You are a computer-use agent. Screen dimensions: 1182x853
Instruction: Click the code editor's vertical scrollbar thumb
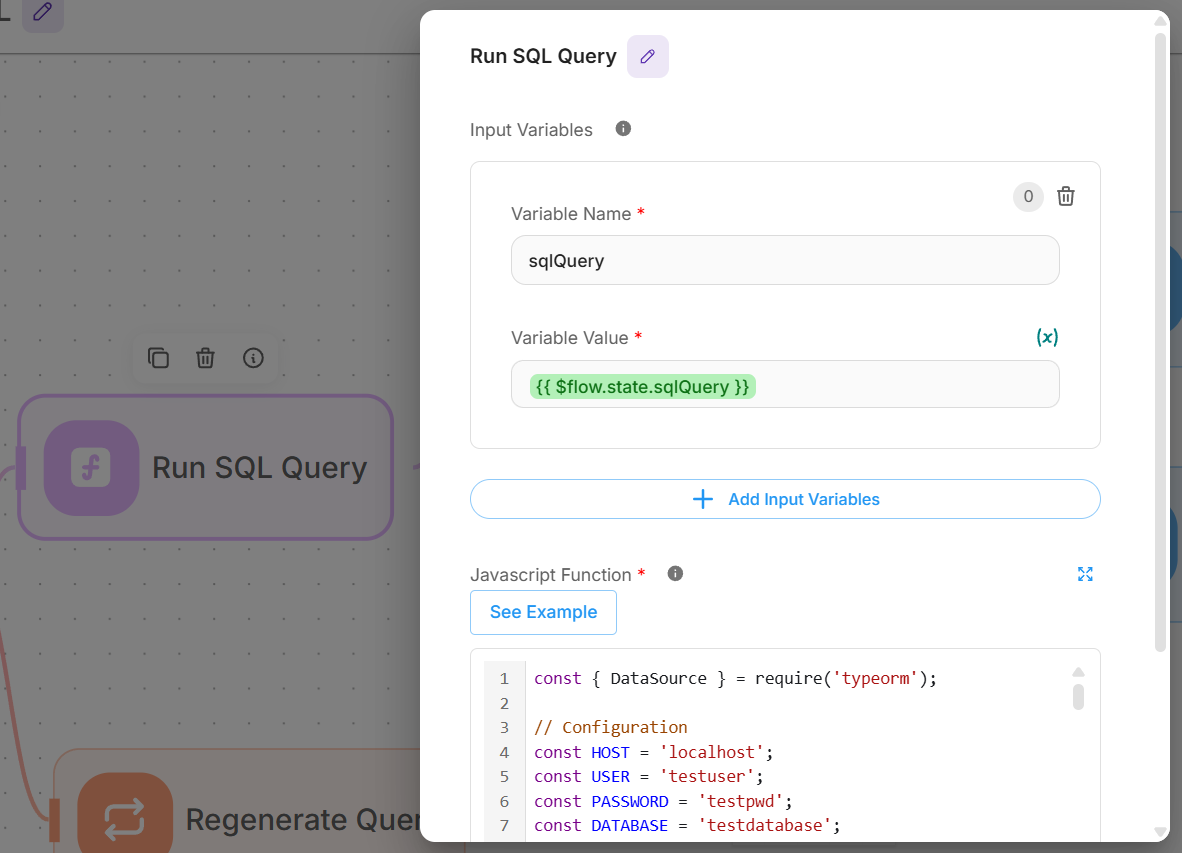point(1078,696)
